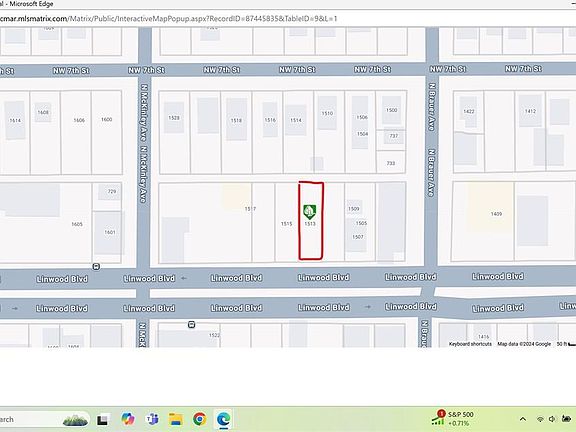
Task: Click the mountain image in the search box
Action: (75, 420)
